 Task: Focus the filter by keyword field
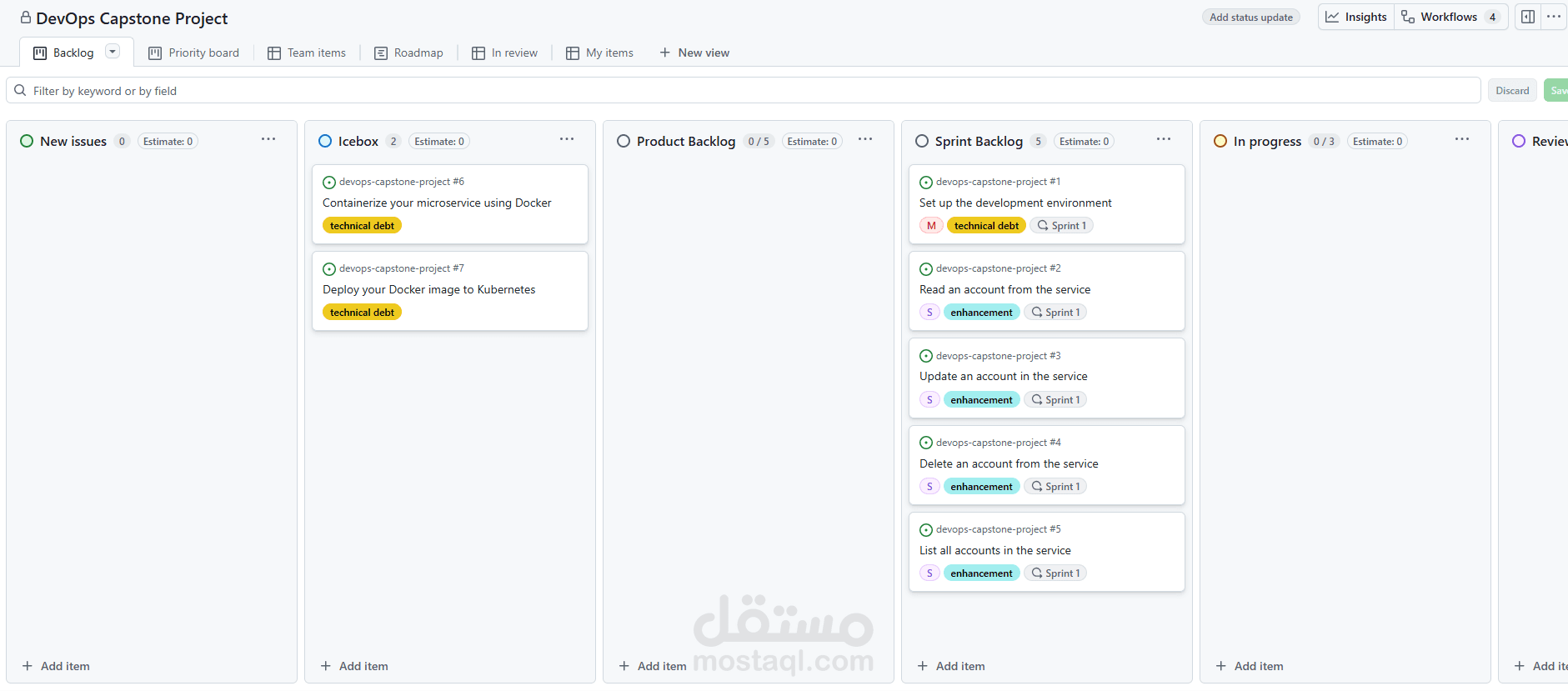744,90
